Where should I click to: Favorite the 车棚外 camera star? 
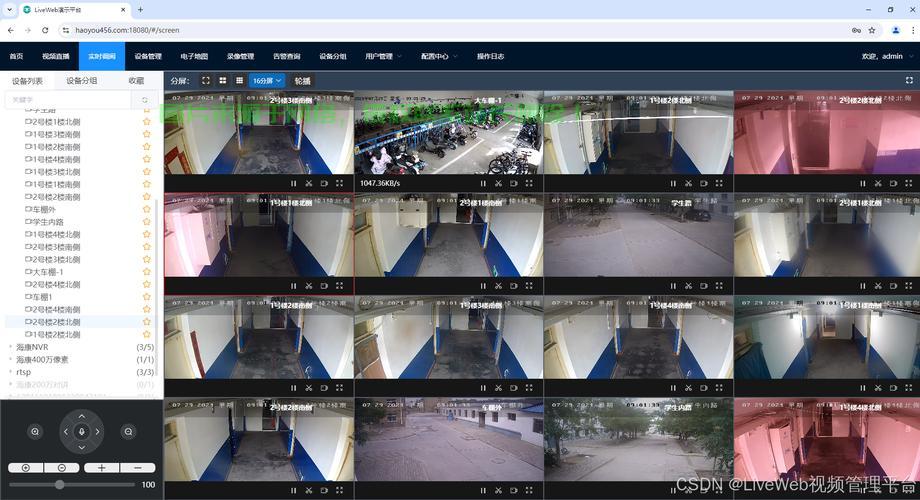(x=147, y=209)
